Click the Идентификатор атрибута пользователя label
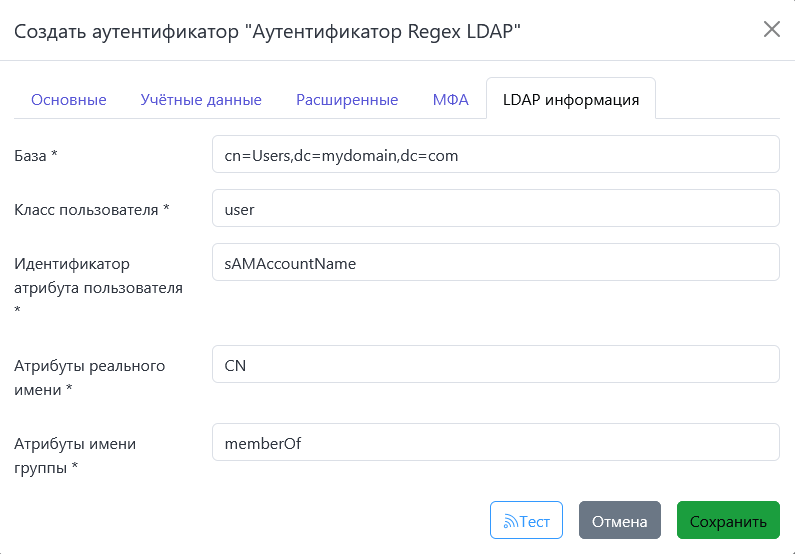Image resolution: width=795 pixels, height=554 pixels. 97,276
